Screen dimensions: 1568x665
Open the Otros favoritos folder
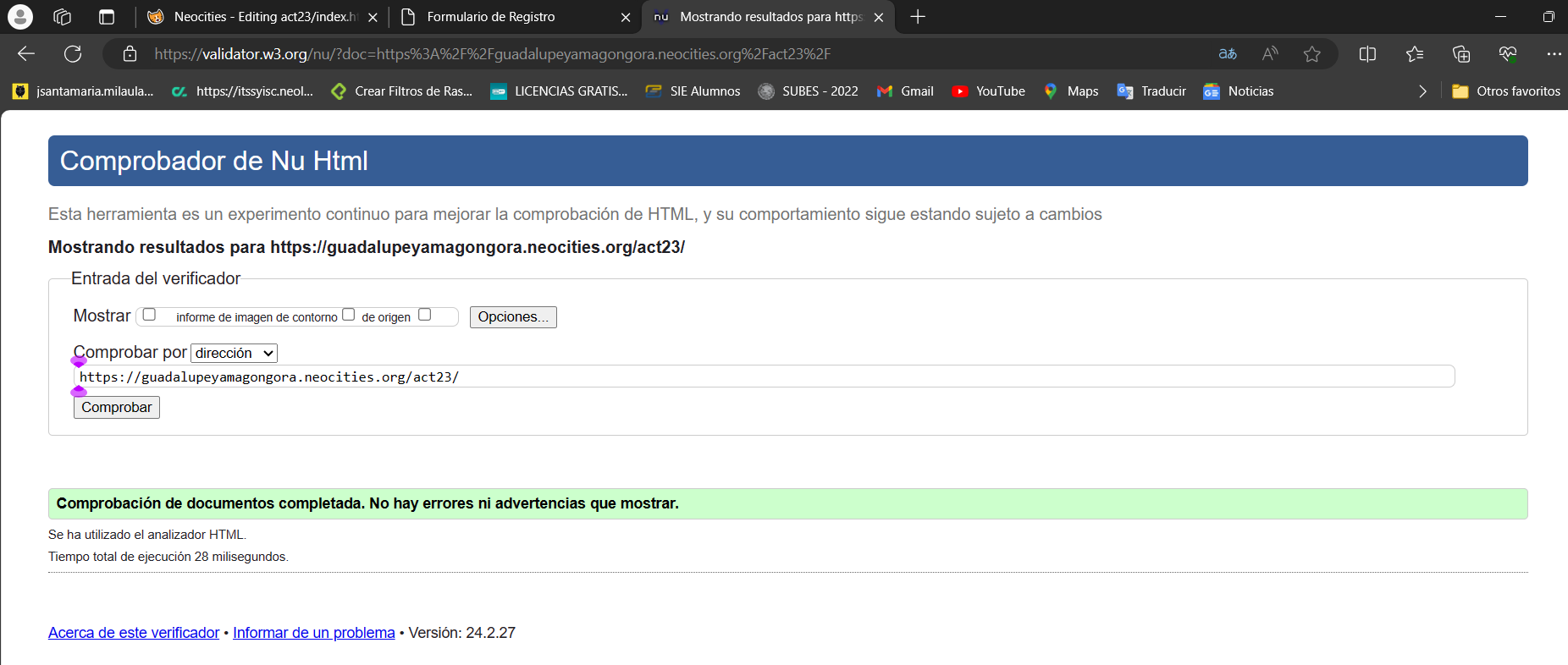click(1506, 91)
